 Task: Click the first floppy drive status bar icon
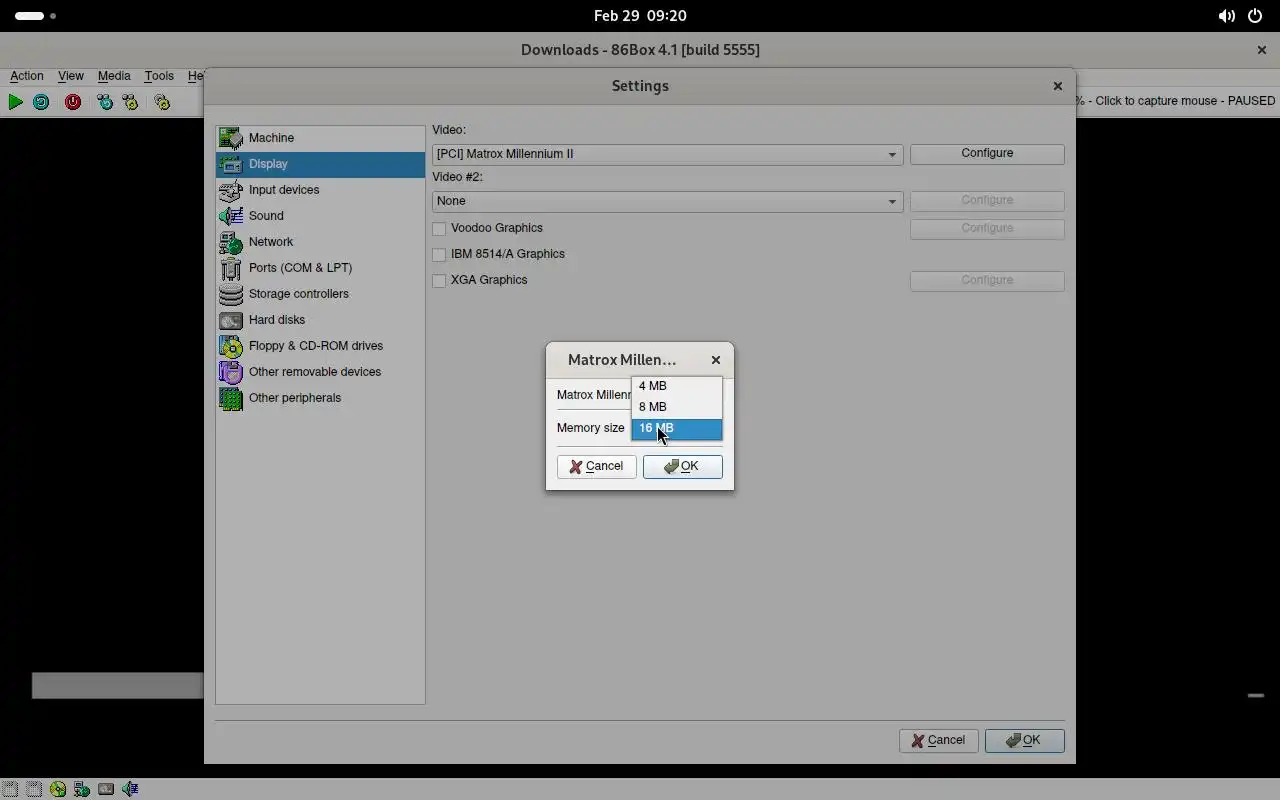tap(10, 789)
